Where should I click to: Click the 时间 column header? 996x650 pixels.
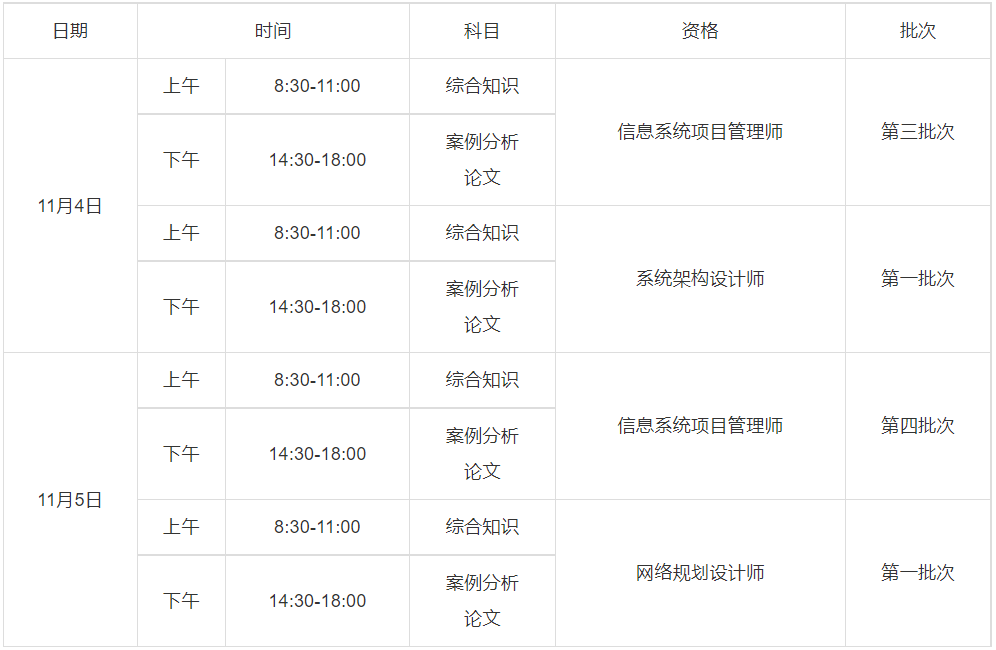[x=273, y=31]
